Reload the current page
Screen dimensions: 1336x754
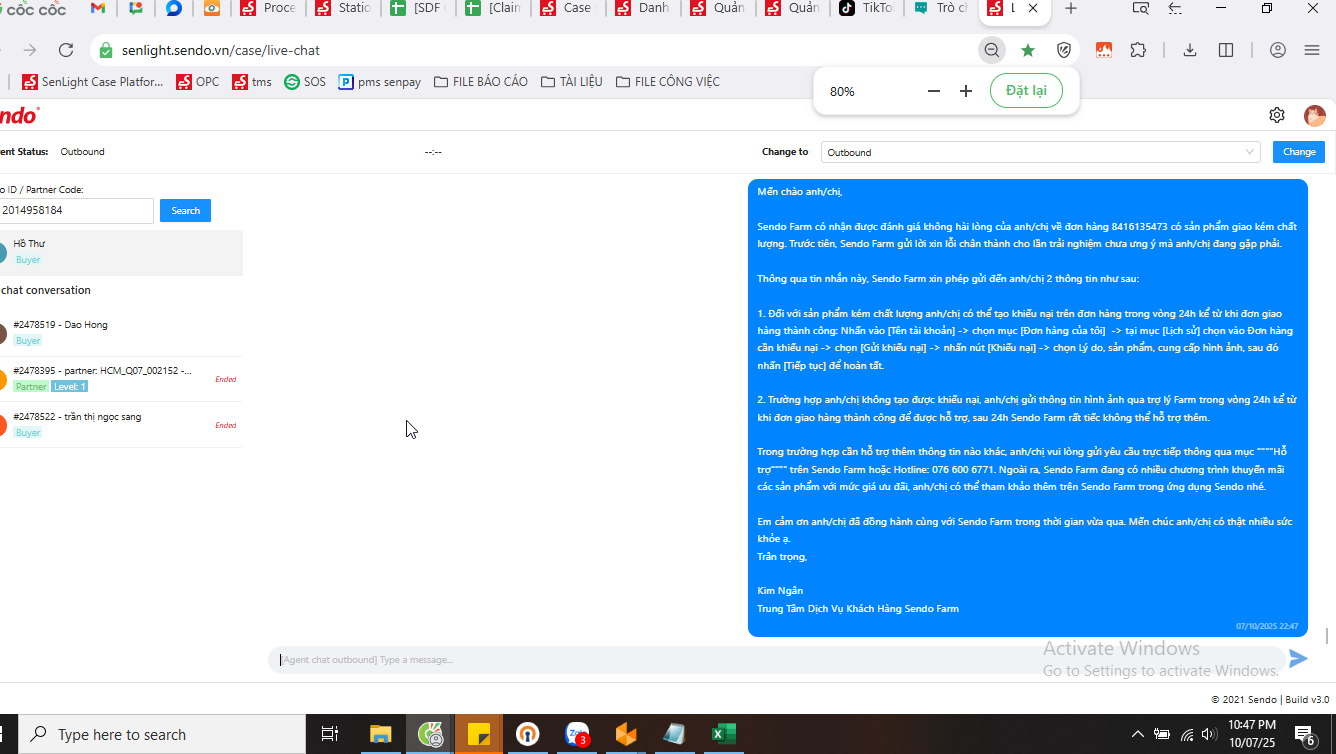tap(66, 50)
